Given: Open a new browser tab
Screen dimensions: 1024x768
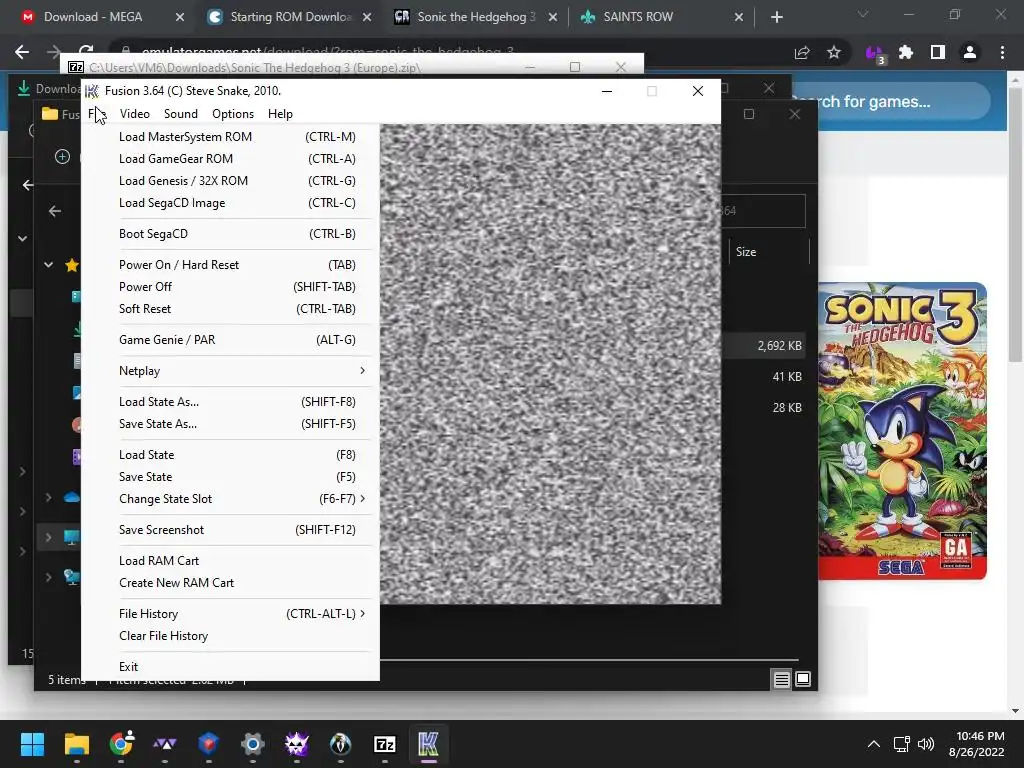Looking at the screenshot, I should coord(776,17).
